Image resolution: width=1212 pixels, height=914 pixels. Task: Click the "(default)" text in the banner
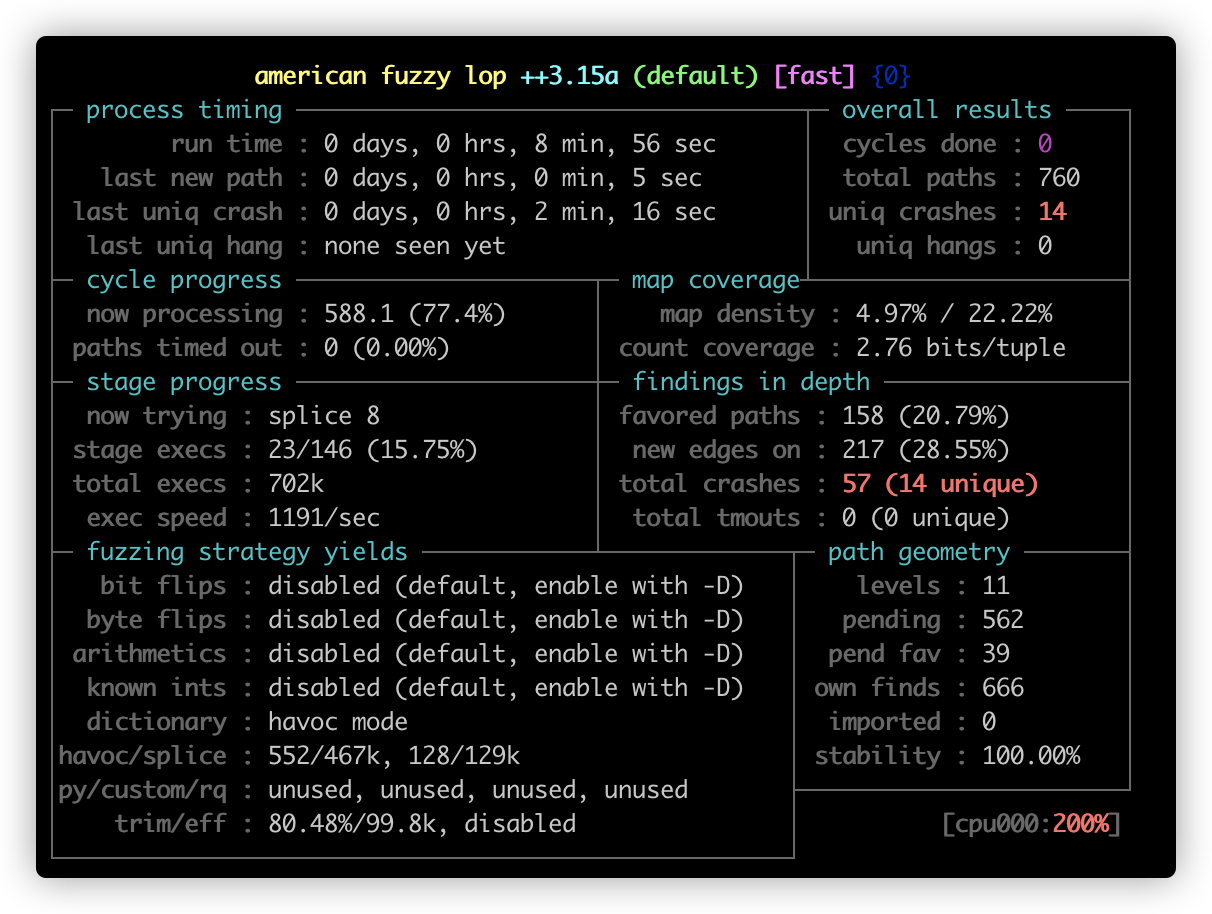click(696, 76)
